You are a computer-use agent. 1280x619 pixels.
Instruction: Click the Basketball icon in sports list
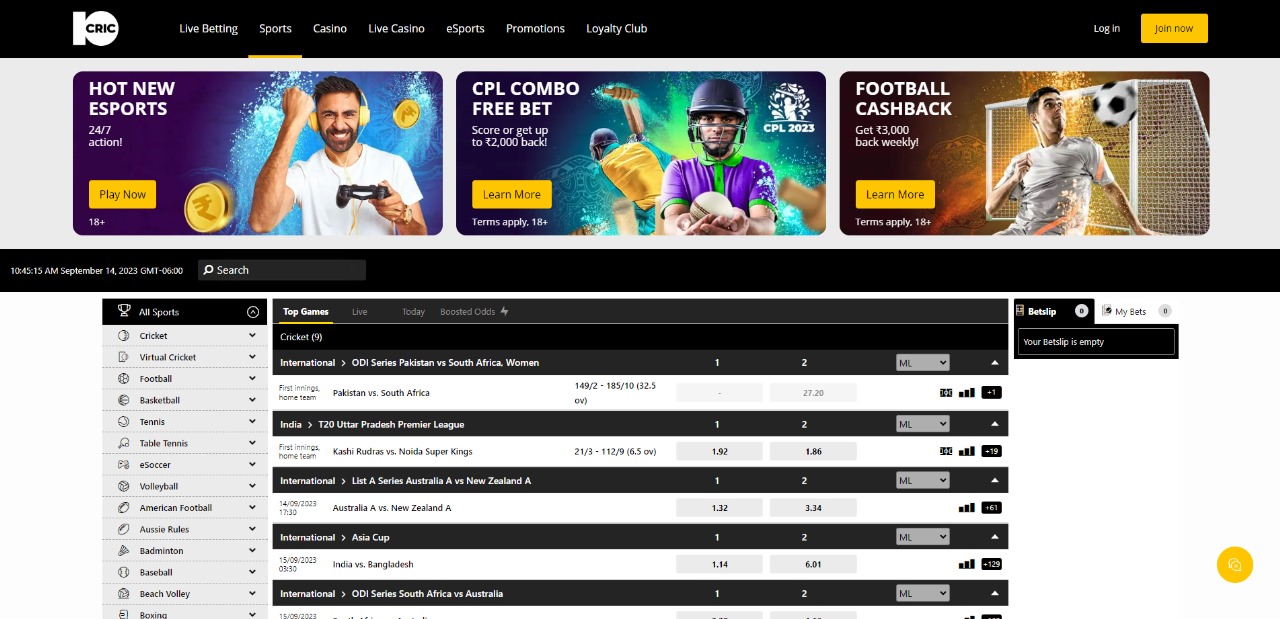(123, 400)
